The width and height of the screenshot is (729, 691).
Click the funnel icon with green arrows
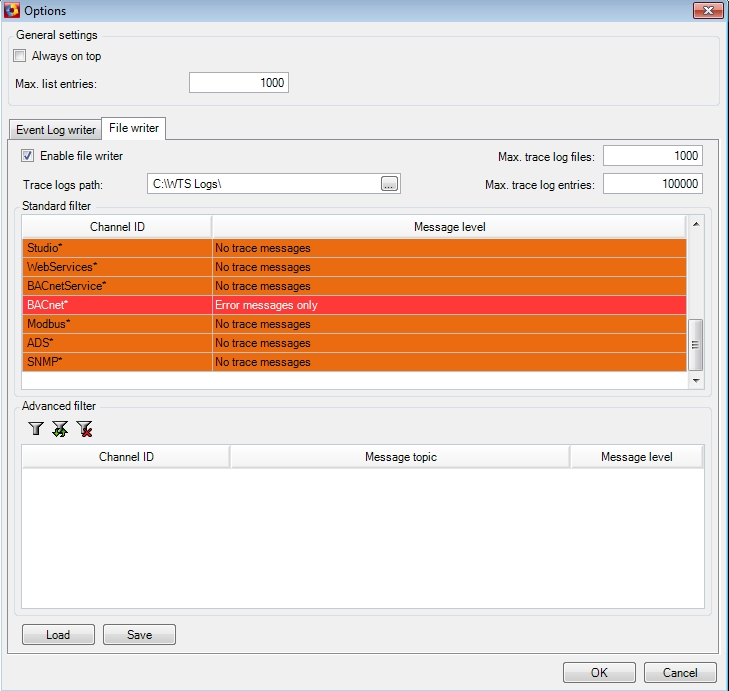click(60, 429)
